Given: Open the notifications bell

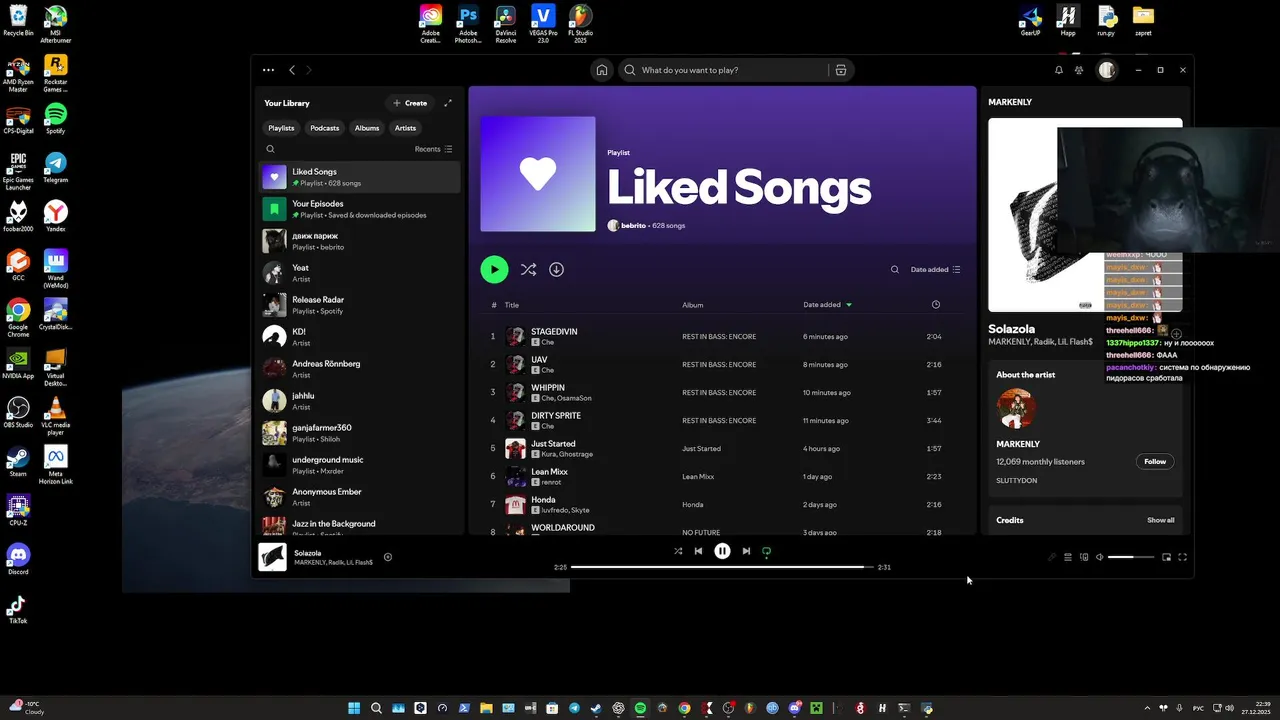Looking at the screenshot, I should [x=1059, y=70].
